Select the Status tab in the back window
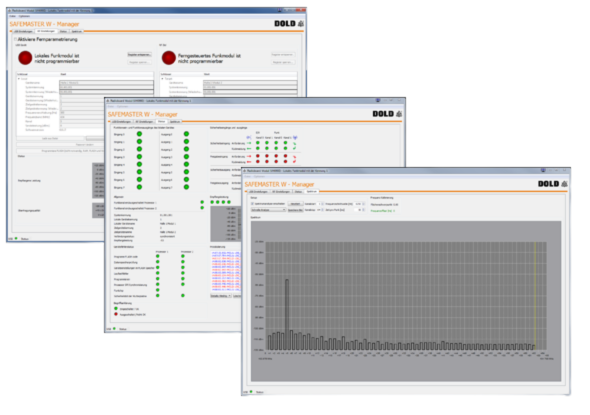Viewport: 590px width, 415px height. coord(63,31)
